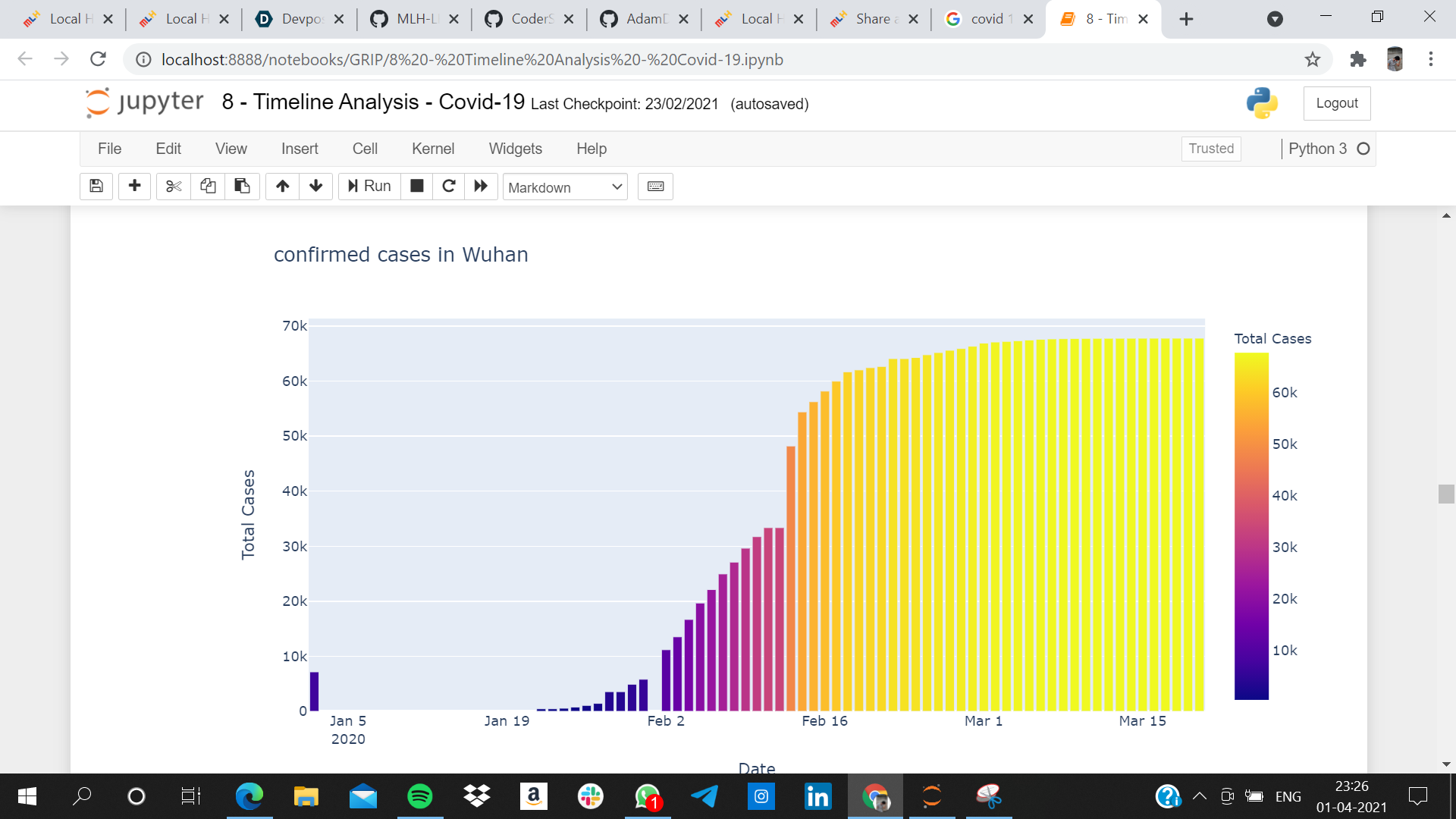The width and height of the screenshot is (1456, 819).
Task: Open the command palette keyboard icon
Action: [x=655, y=187]
